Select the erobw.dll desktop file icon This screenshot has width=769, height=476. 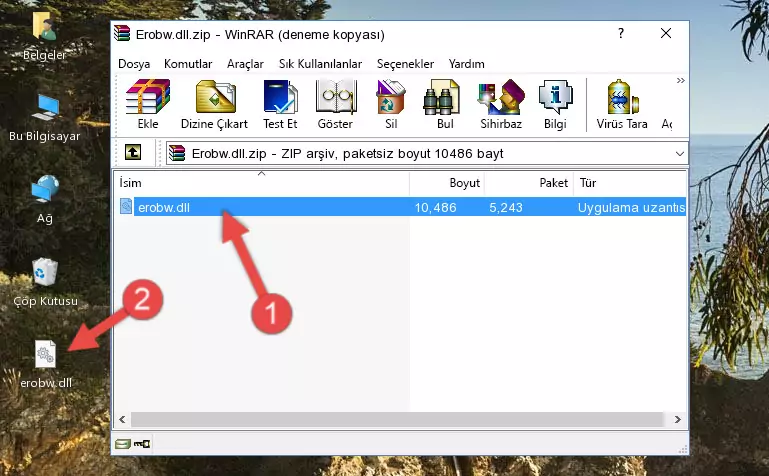46,364
